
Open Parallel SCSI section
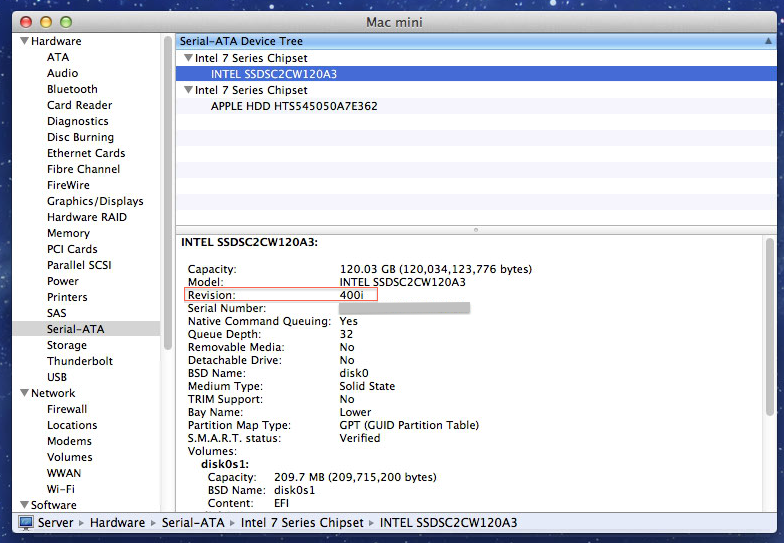(79, 265)
